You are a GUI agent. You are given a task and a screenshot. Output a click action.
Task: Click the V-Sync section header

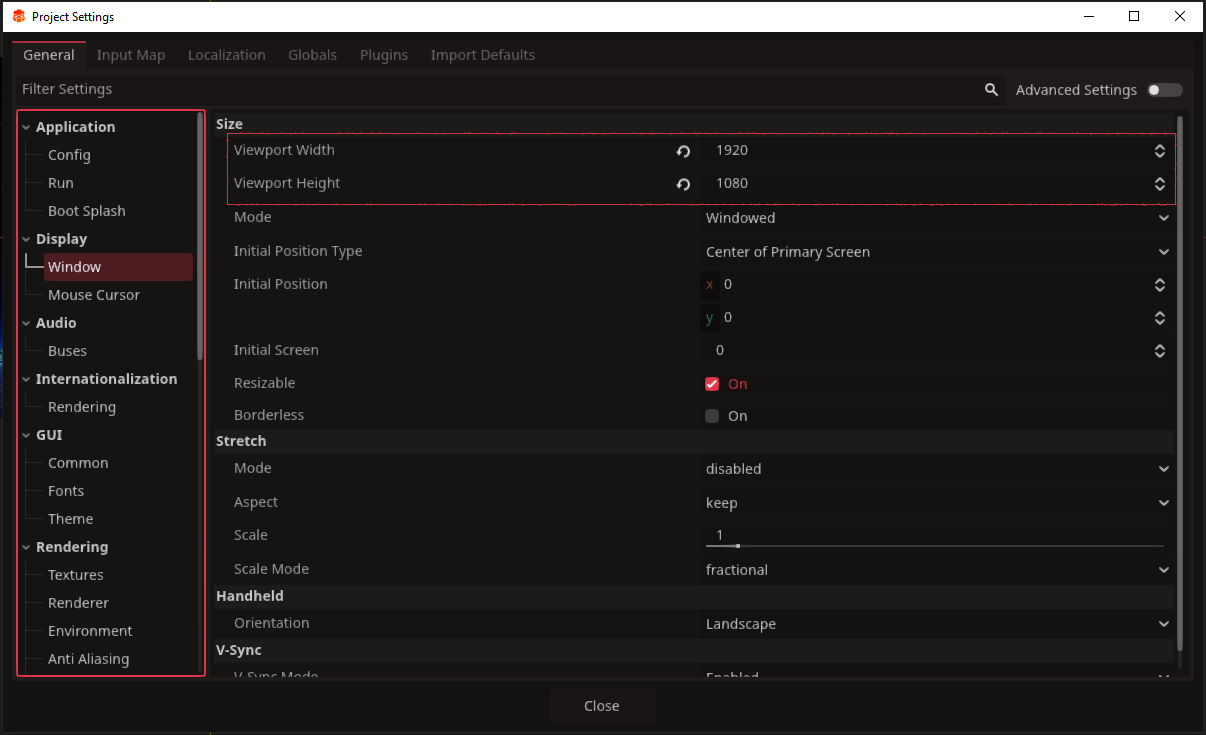(694, 650)
